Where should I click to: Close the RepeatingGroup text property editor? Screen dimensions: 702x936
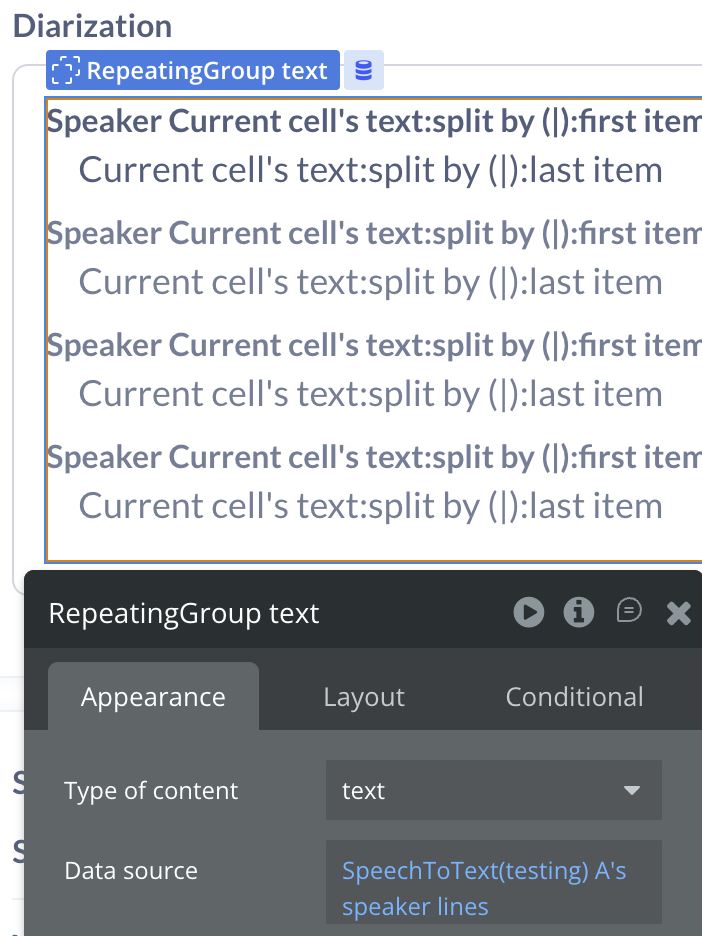[679, 613]
